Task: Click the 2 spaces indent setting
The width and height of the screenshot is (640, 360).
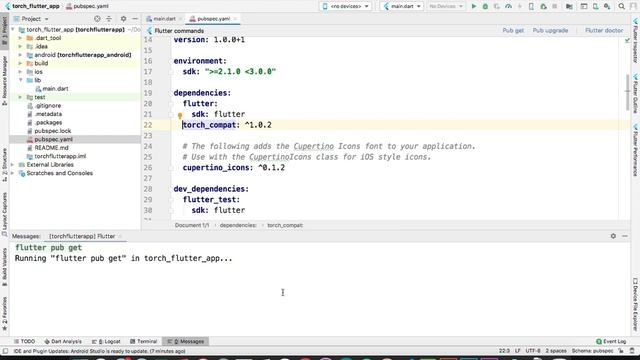Action: pyautogui.click(x=556, y=351)
